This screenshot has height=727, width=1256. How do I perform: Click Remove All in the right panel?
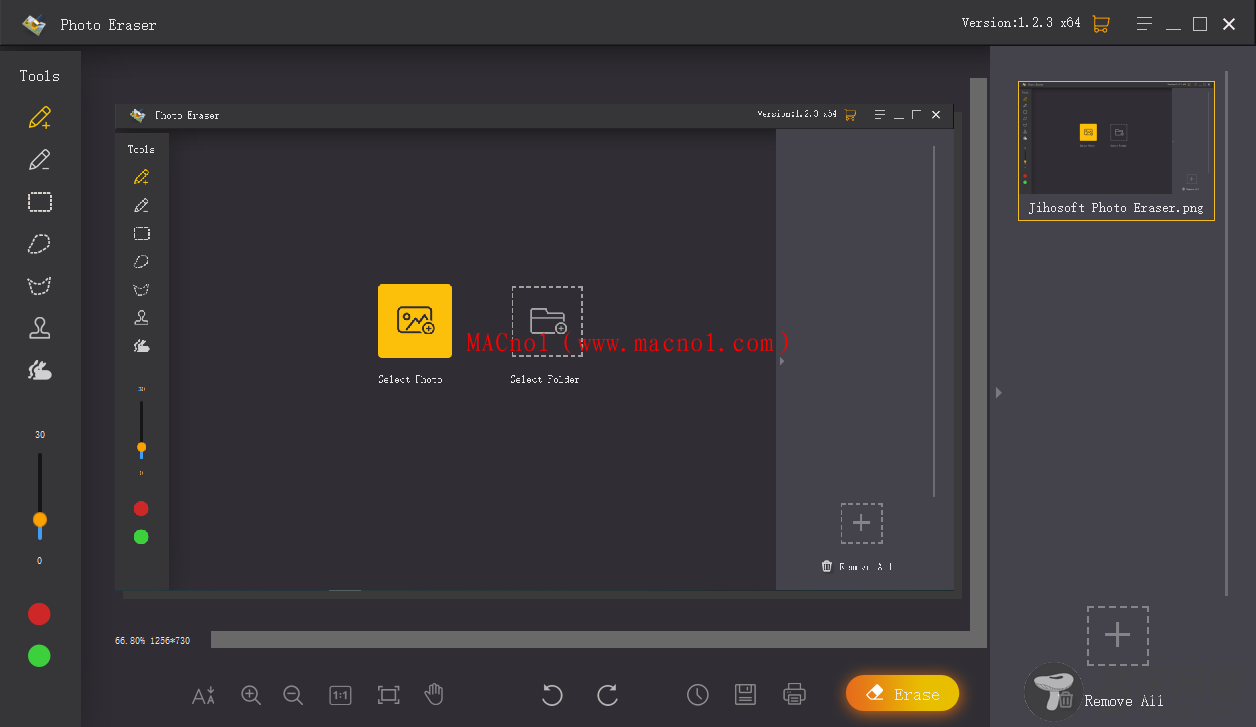(1124, 701)
